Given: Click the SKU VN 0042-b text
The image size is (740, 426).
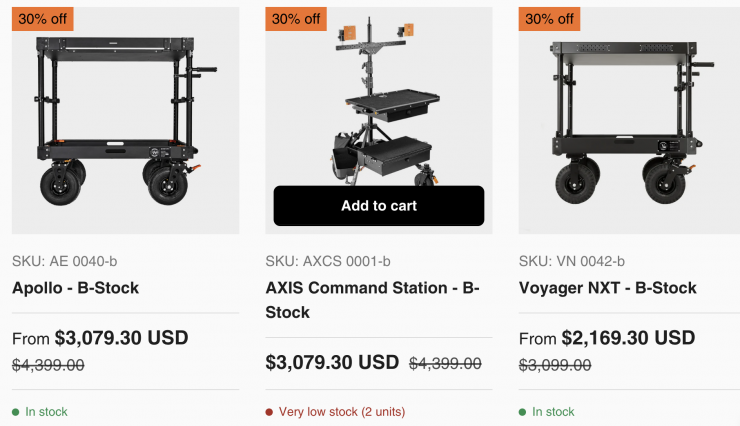Looking at the screenshot, I should [572, 262].
